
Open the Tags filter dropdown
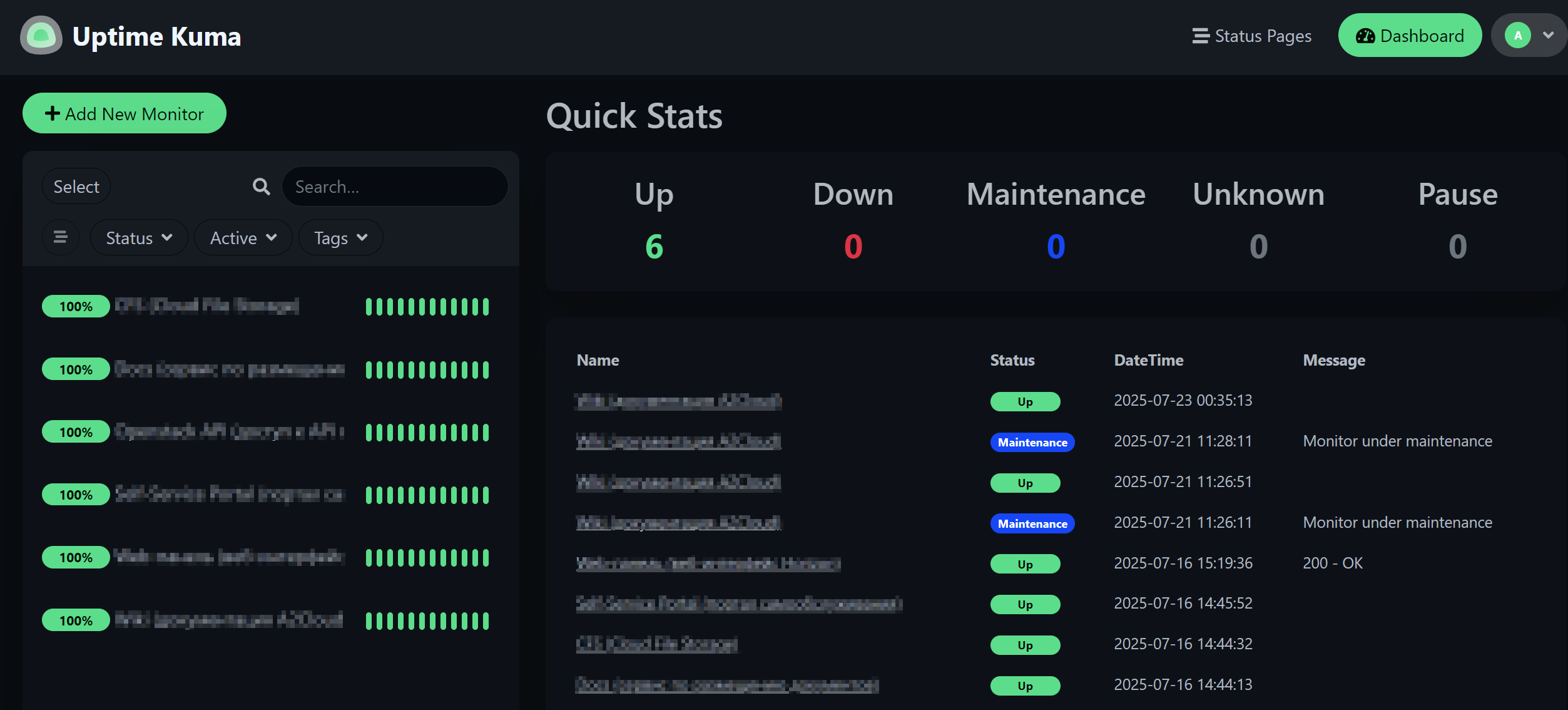340,238
